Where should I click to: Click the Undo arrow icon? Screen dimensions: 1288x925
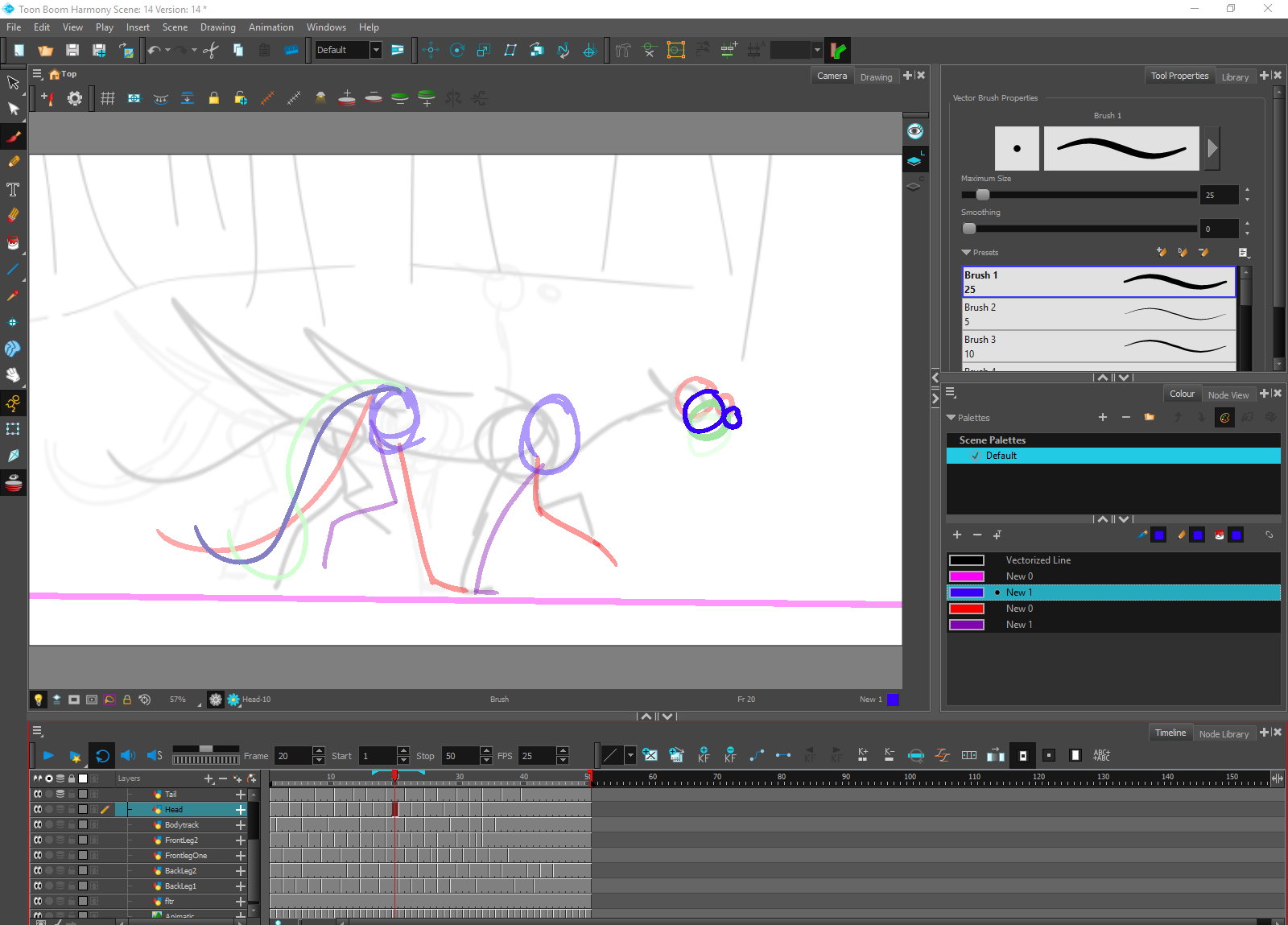pos(154,50)
